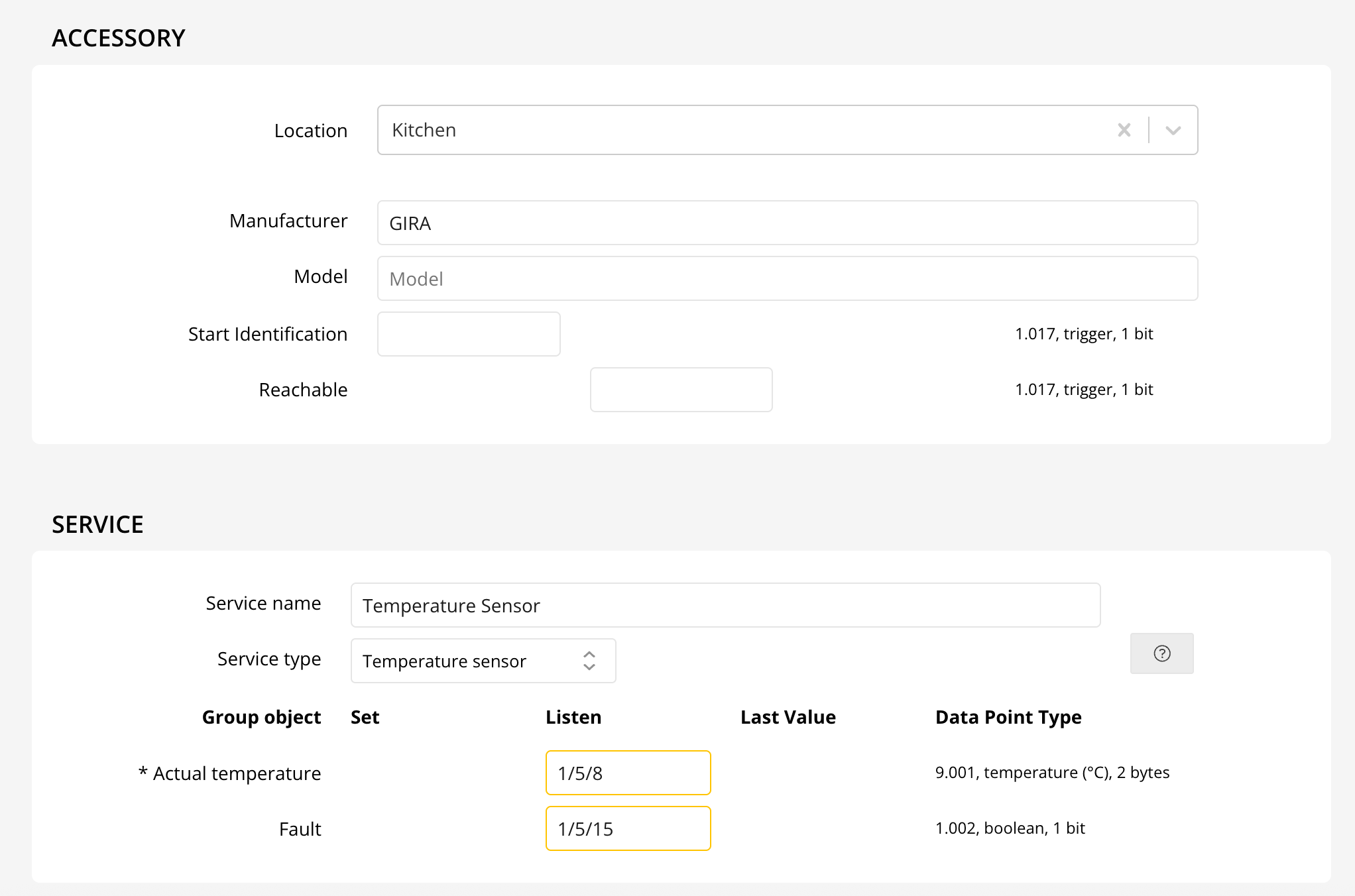Edit the Service name Temperature Sensor field
Screen dimensions: 1355x896
(725, 605)
